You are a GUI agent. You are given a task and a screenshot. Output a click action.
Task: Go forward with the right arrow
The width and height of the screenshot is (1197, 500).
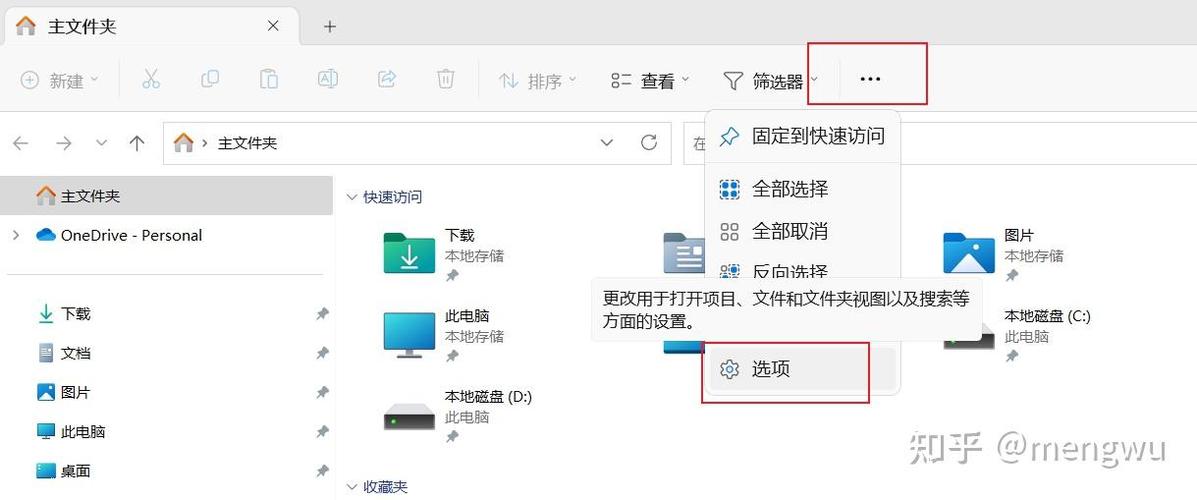pyautogui.click(x=63, y=143)
